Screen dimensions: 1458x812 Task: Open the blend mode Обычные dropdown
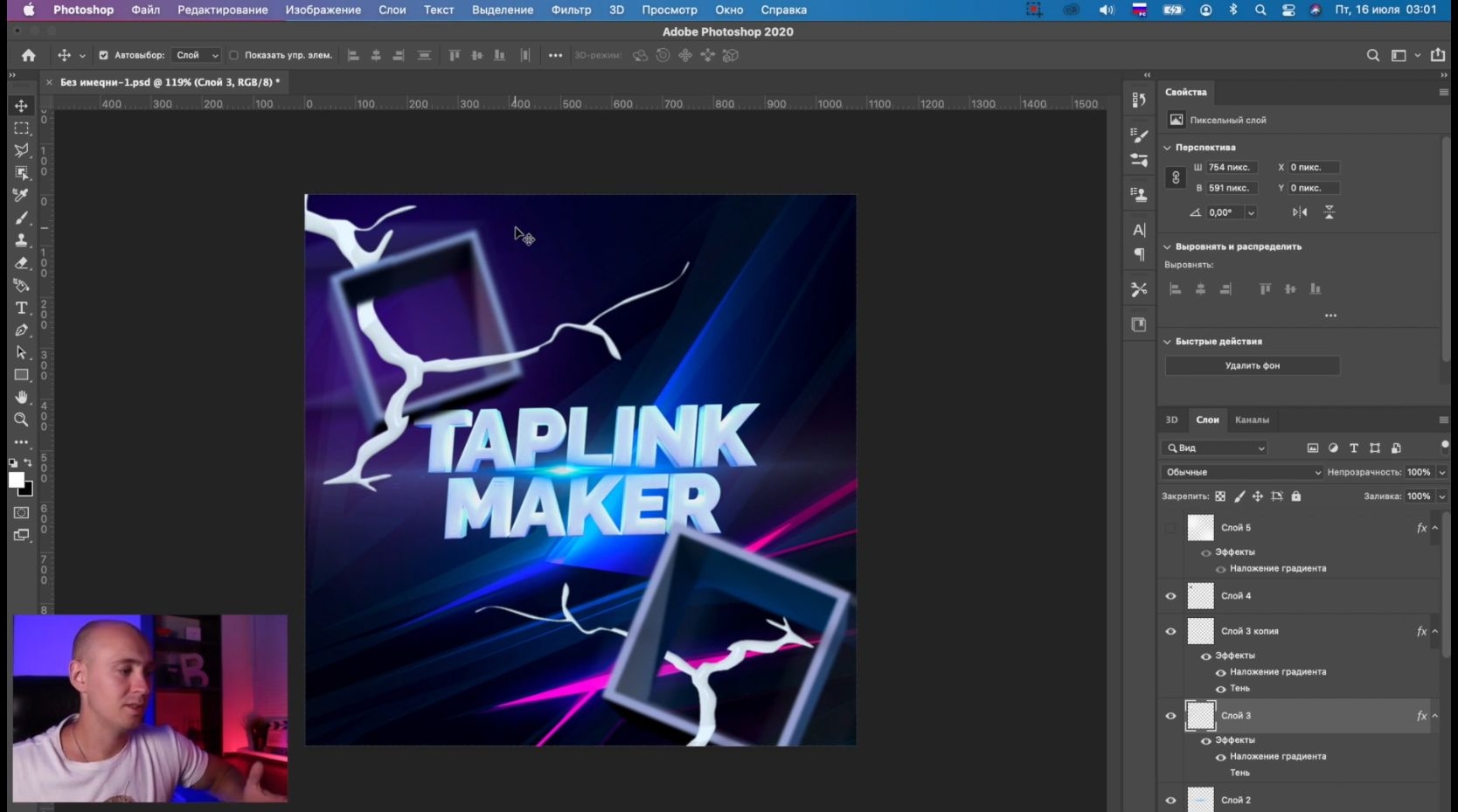1242,472
